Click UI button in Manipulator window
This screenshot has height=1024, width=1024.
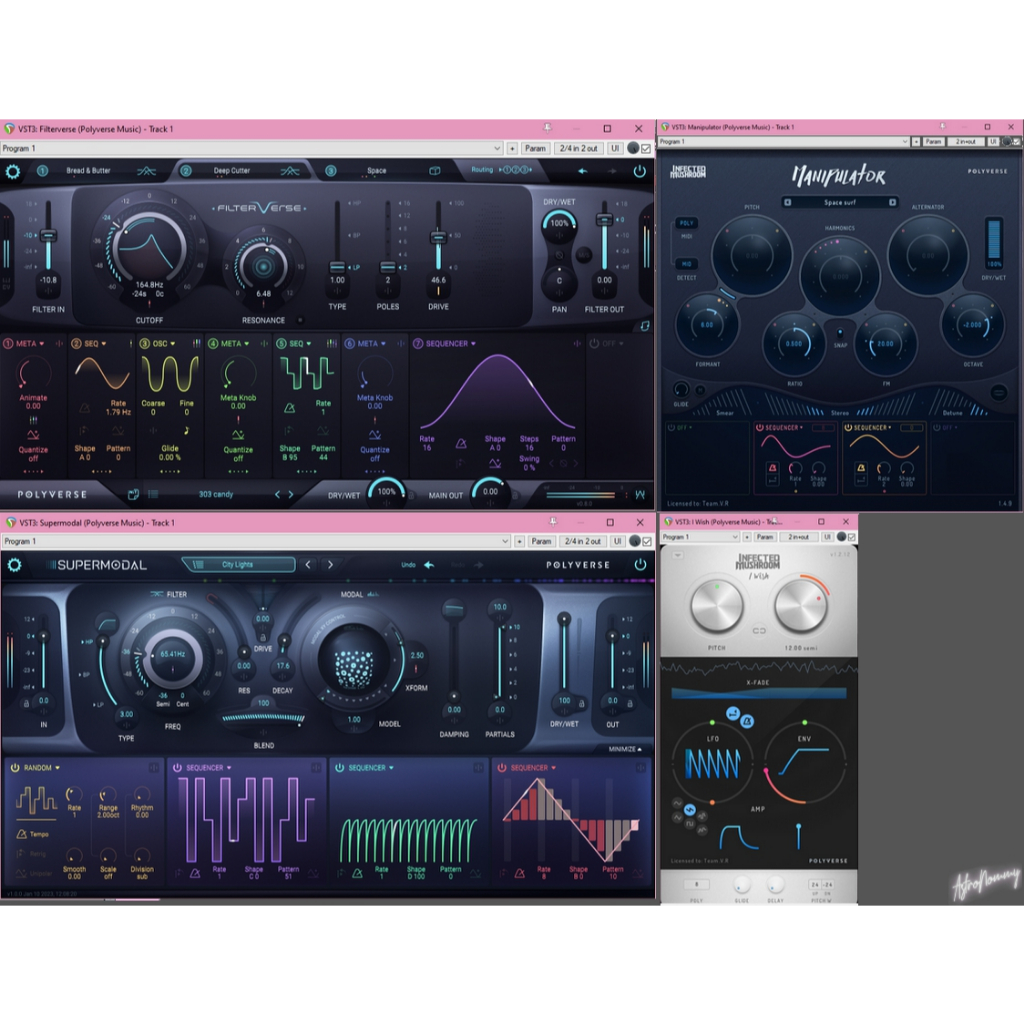point(993,142)
